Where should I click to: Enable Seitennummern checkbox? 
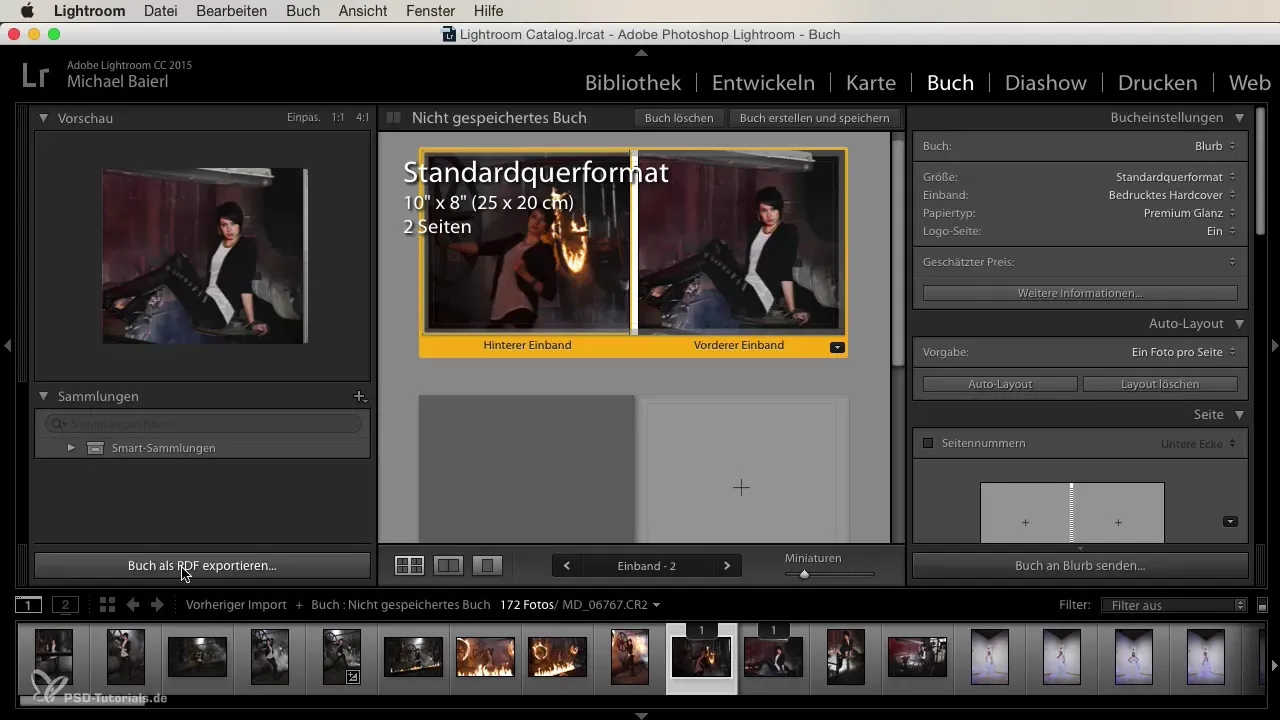pos(927,443)
